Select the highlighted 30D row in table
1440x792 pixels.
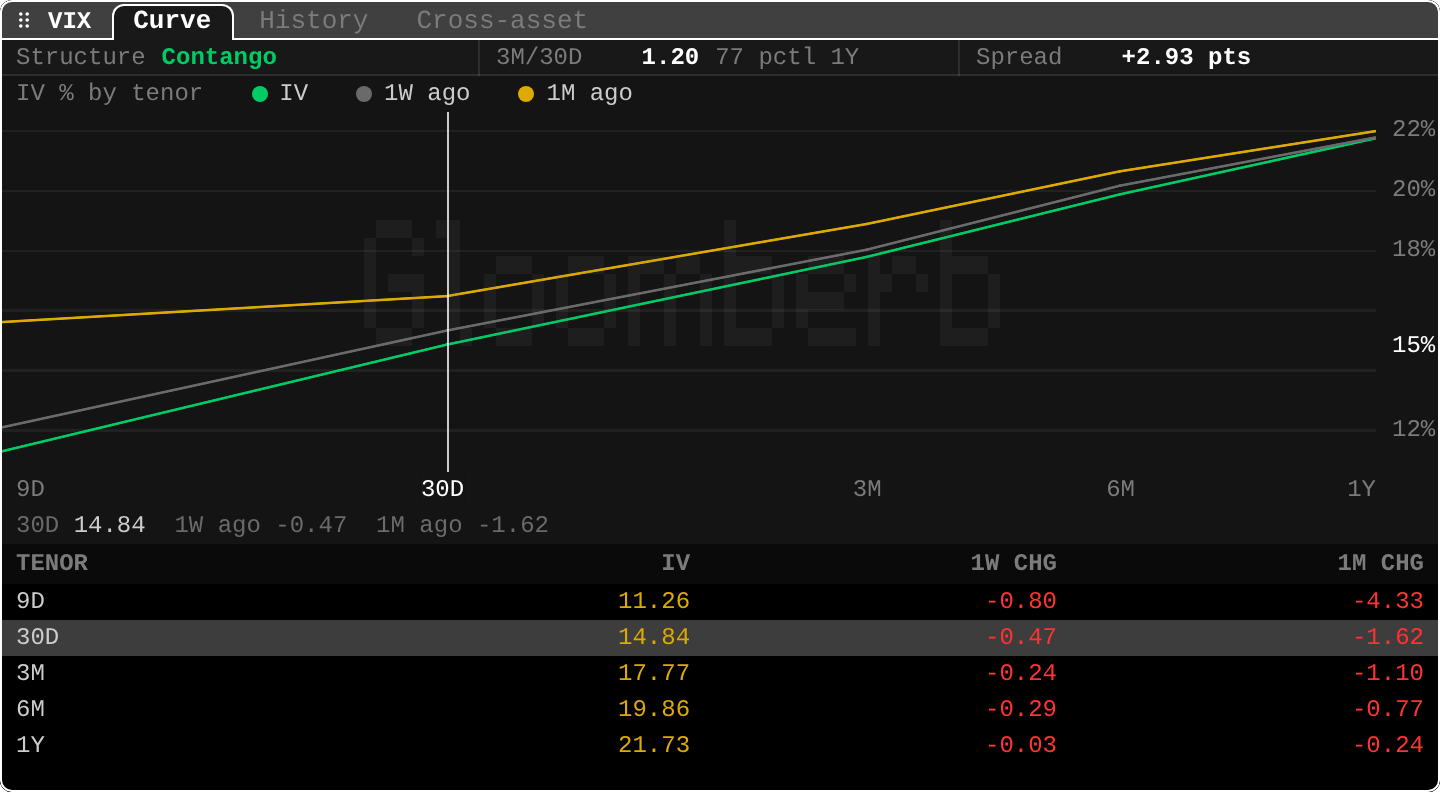click(720, 638)
